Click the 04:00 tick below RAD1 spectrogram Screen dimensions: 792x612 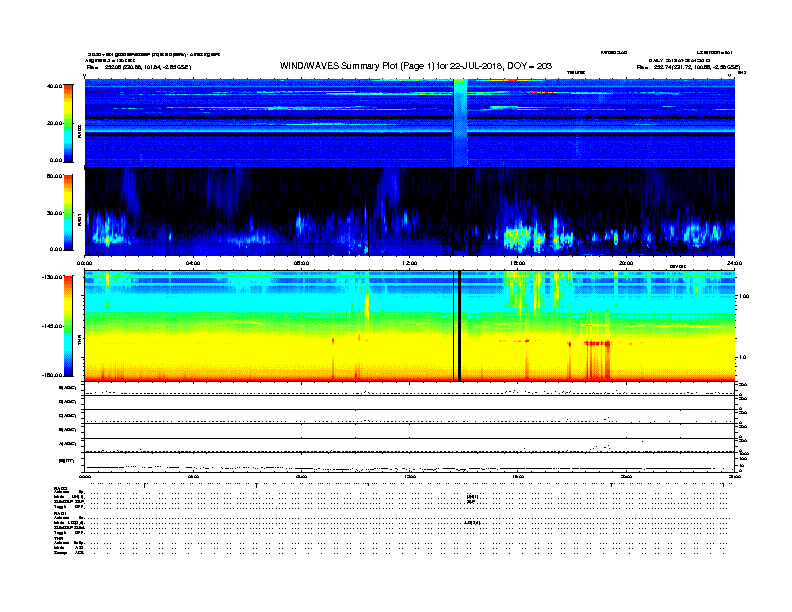click(193, 263)
